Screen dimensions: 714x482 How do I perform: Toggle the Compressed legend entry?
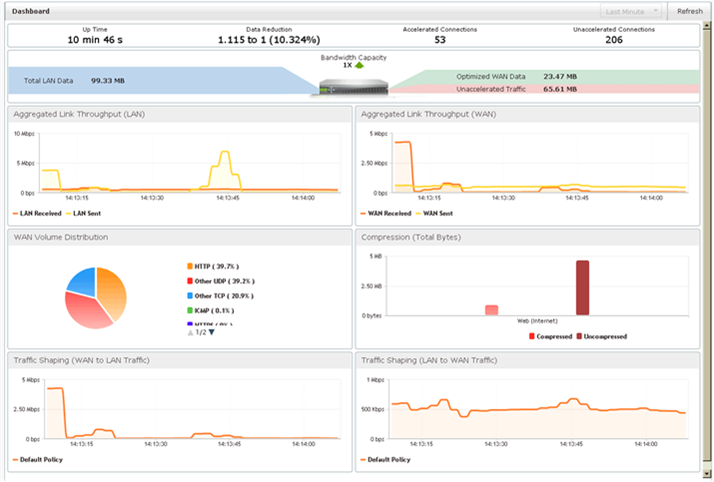(x=551, y=336)
